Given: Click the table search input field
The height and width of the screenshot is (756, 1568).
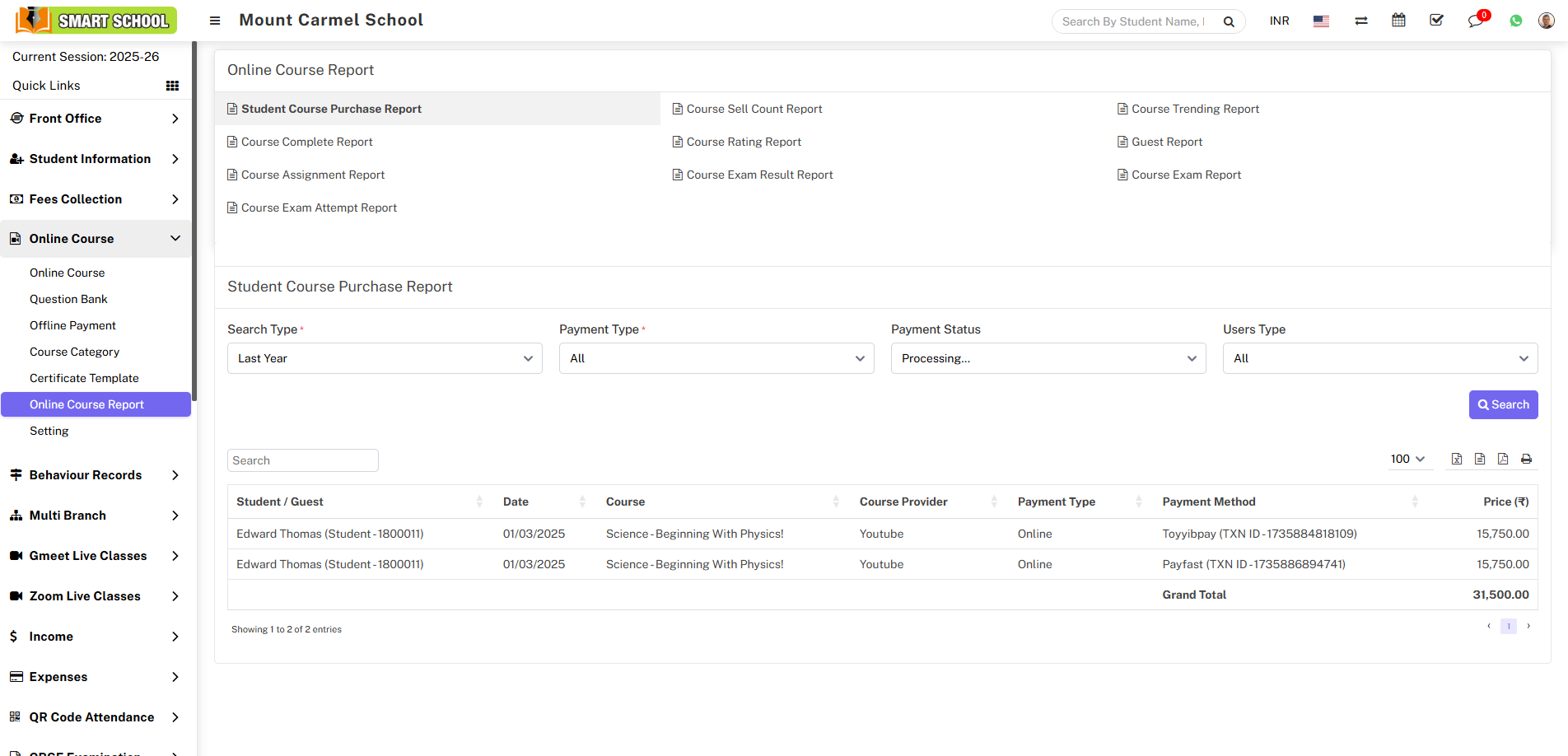Looking at the screenshot, I should (302, 460).
